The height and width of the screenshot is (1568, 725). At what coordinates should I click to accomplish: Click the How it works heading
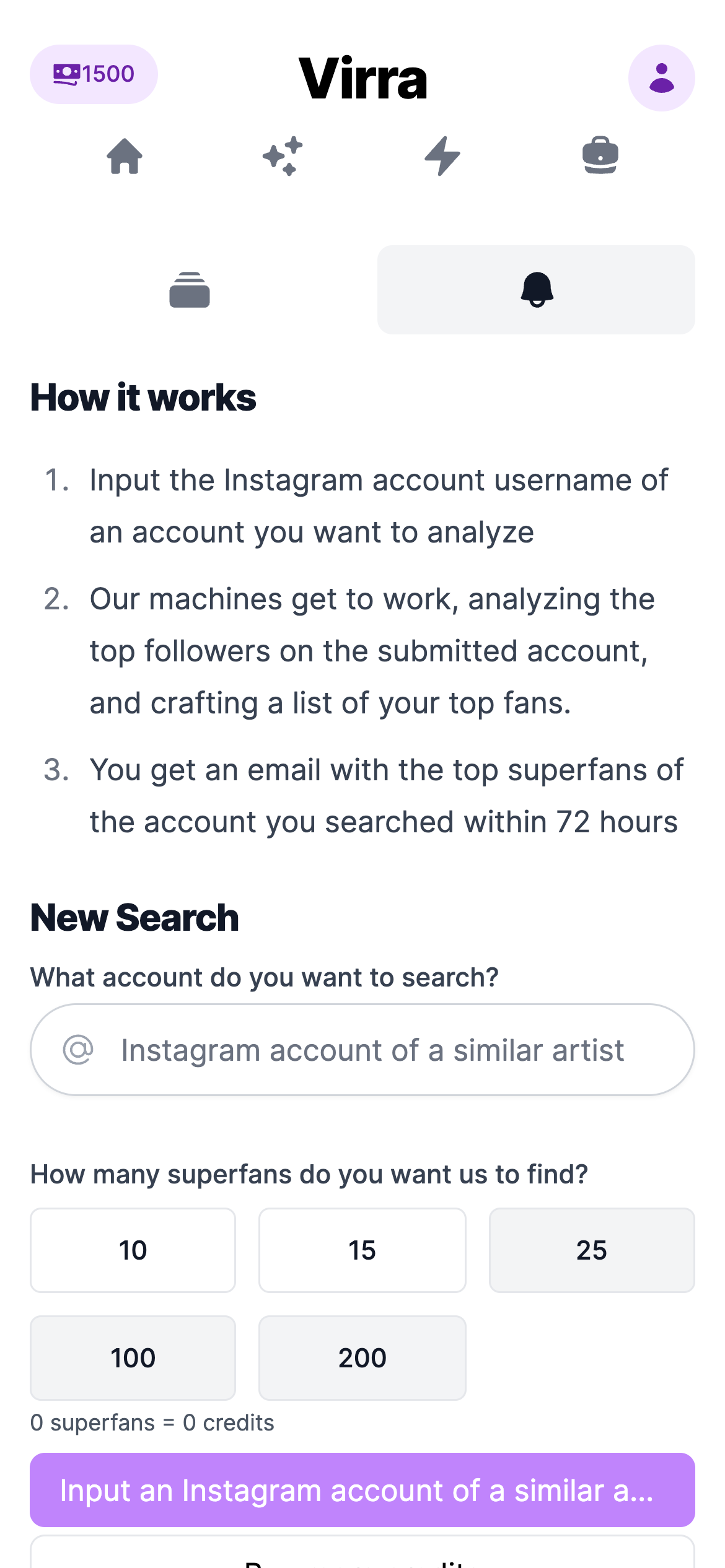pos(143,398)
